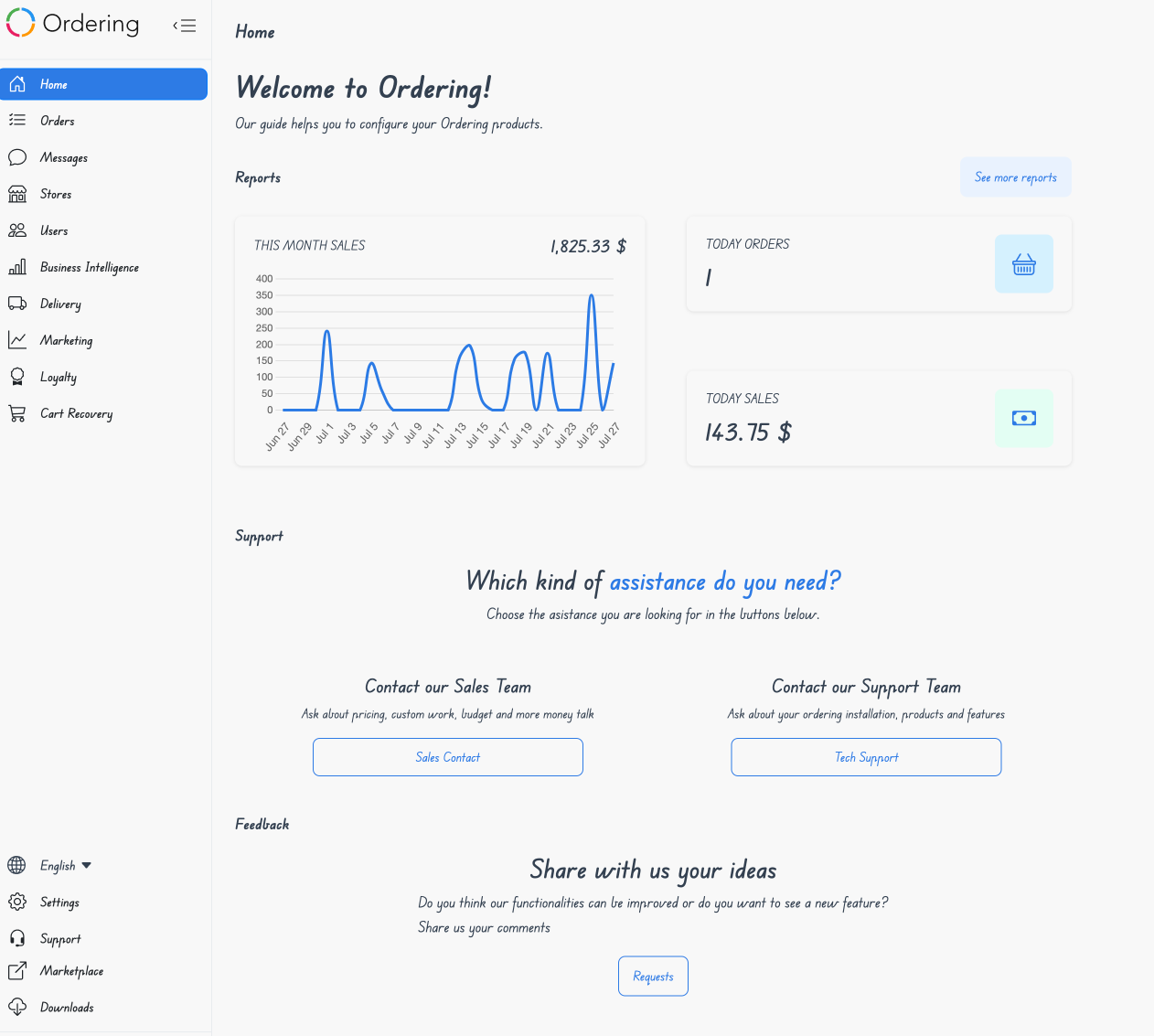1154x1036 pixels.
Task: Click the Contact our Support Team heading
Action: [x=866, y=687]
